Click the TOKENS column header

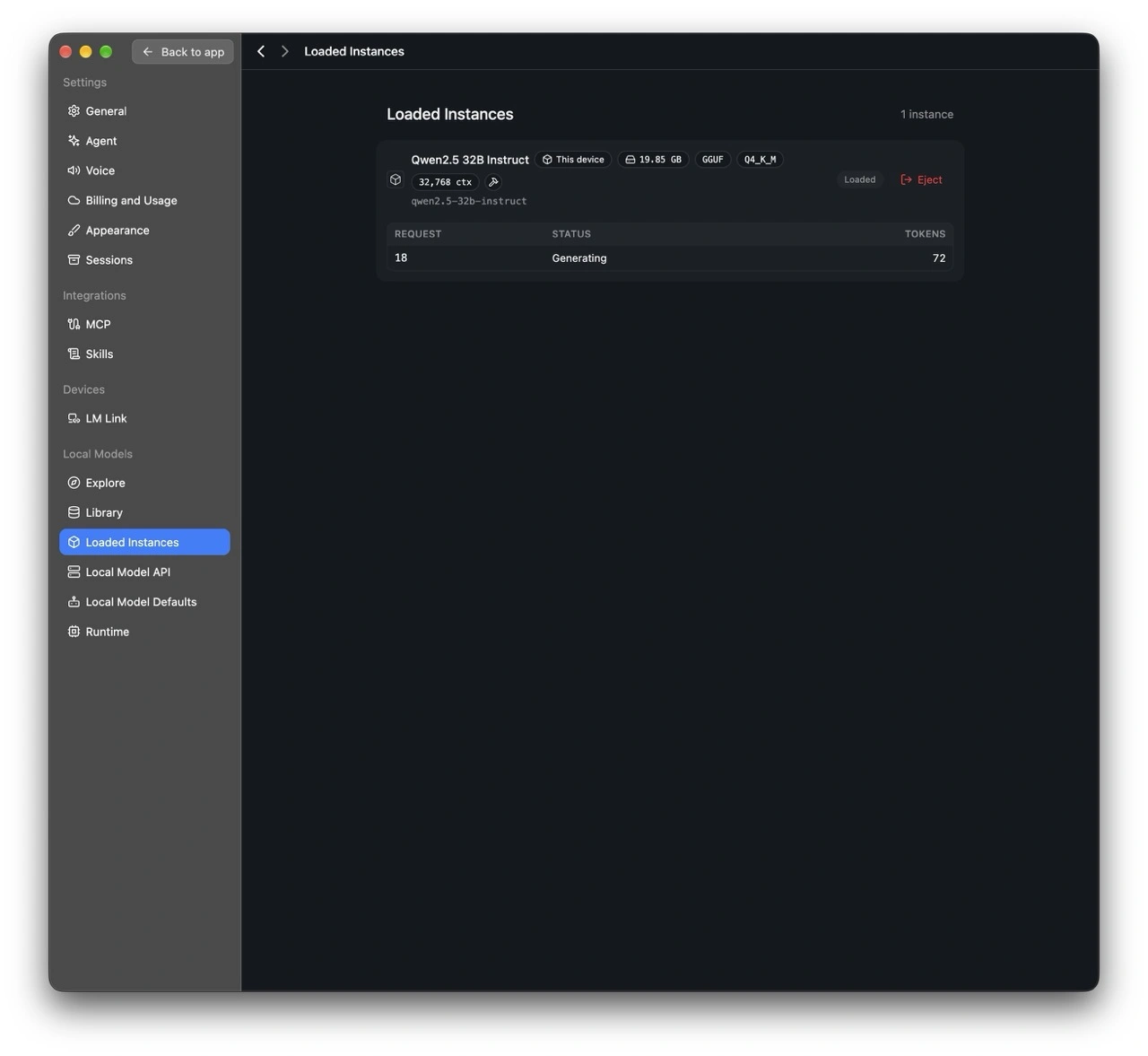click(925, 234)
